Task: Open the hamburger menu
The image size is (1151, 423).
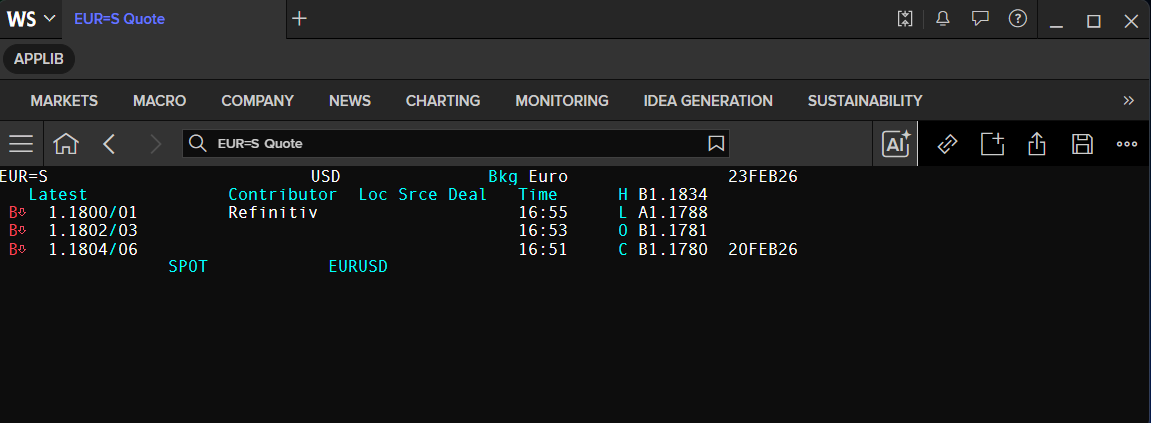Action: pos(21,144)
